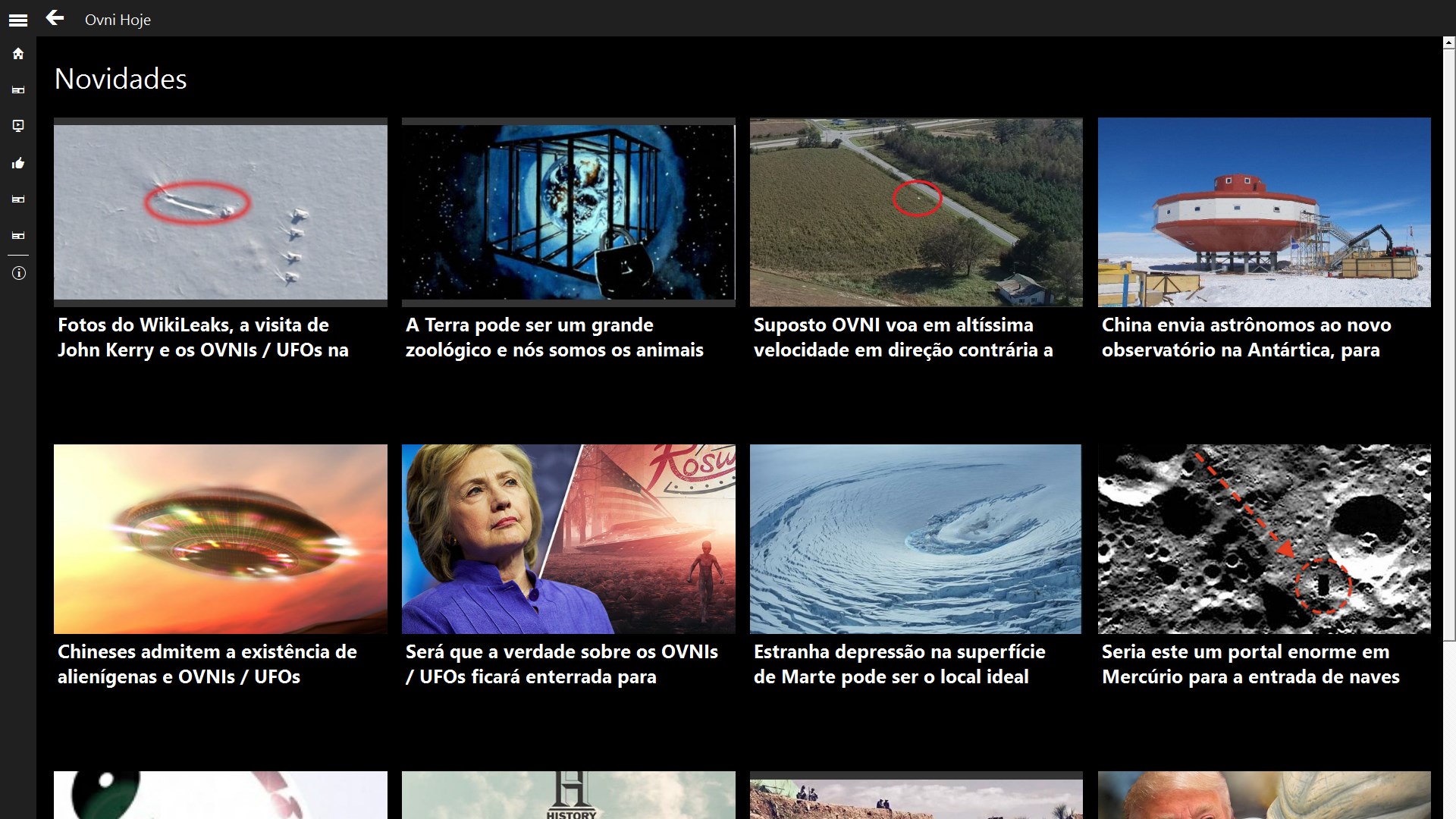Image resolution: width=1456 pixels, height=819 pixels.
Task: Open WikiLeaks John Kerry OVNIs article thumbnail
Action: coord(220,212)
